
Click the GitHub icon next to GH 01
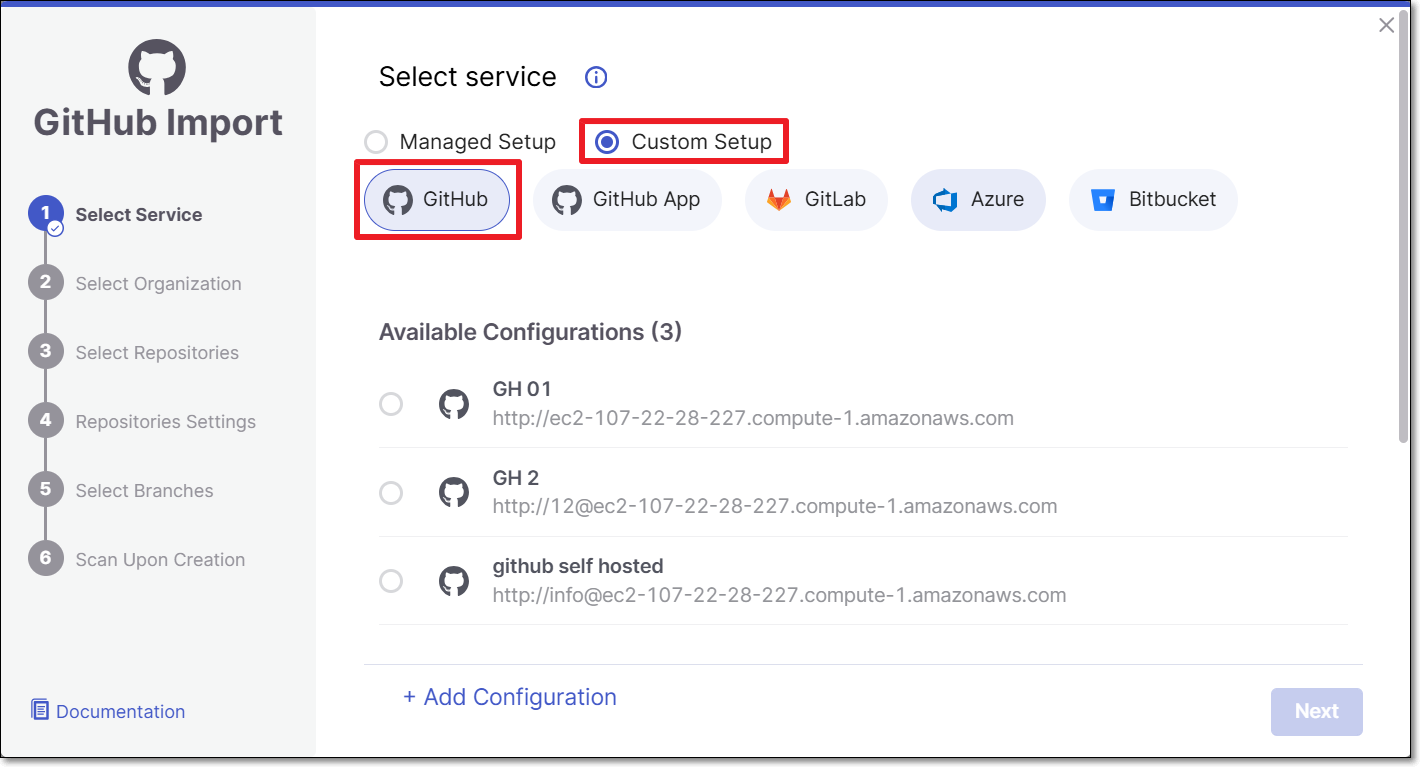(454, 404)
